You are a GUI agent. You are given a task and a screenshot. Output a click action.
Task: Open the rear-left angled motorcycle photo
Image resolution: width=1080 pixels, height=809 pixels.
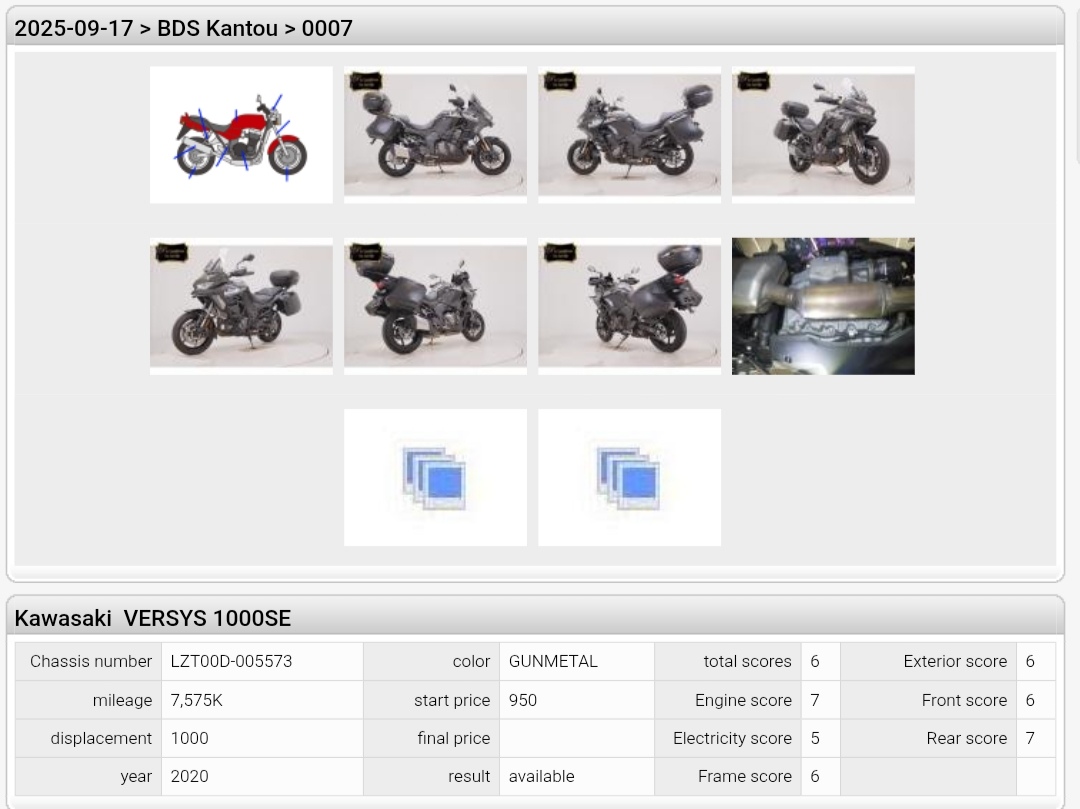tap(629, 306)
